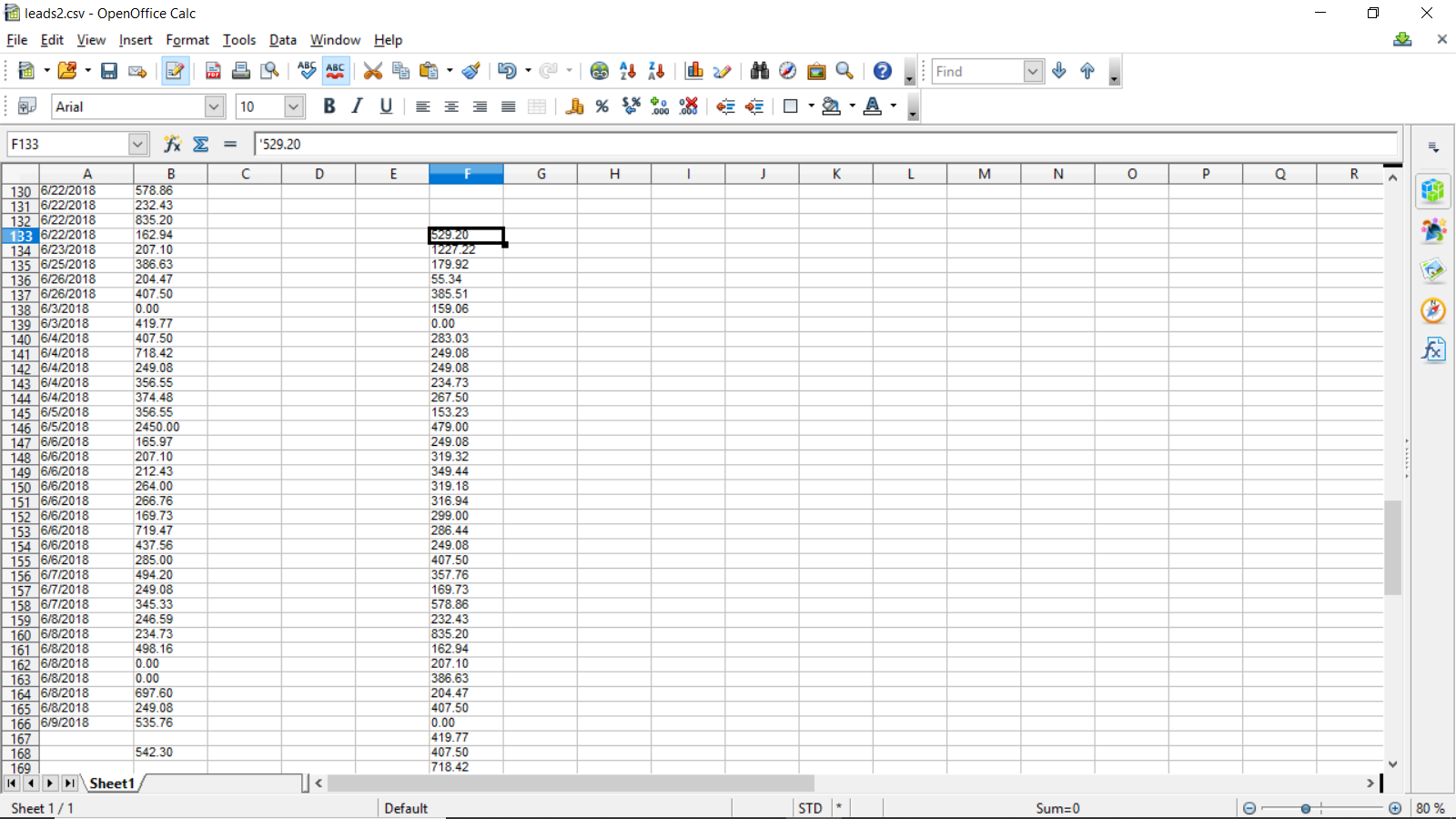Click the Export as PDF icon
The width and height of the screenshot is (1456, 819).
213,71
